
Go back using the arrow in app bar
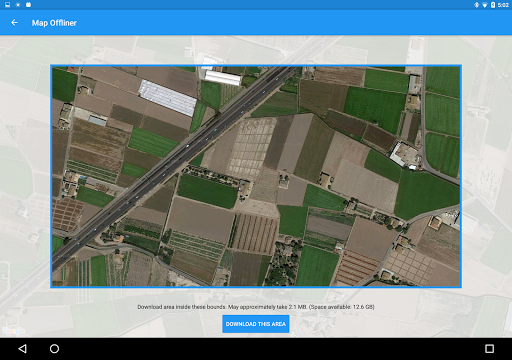(x=14, y=23)
